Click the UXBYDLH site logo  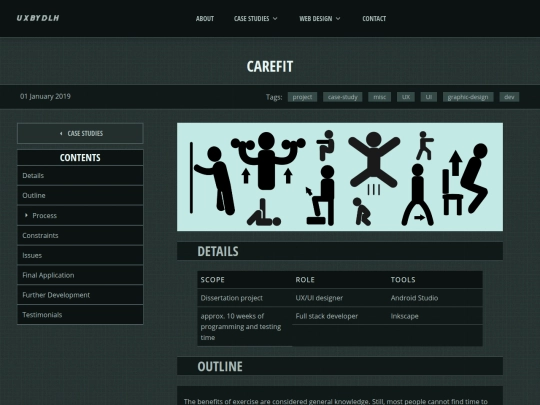pyautogui.click(x=38, y=18)
